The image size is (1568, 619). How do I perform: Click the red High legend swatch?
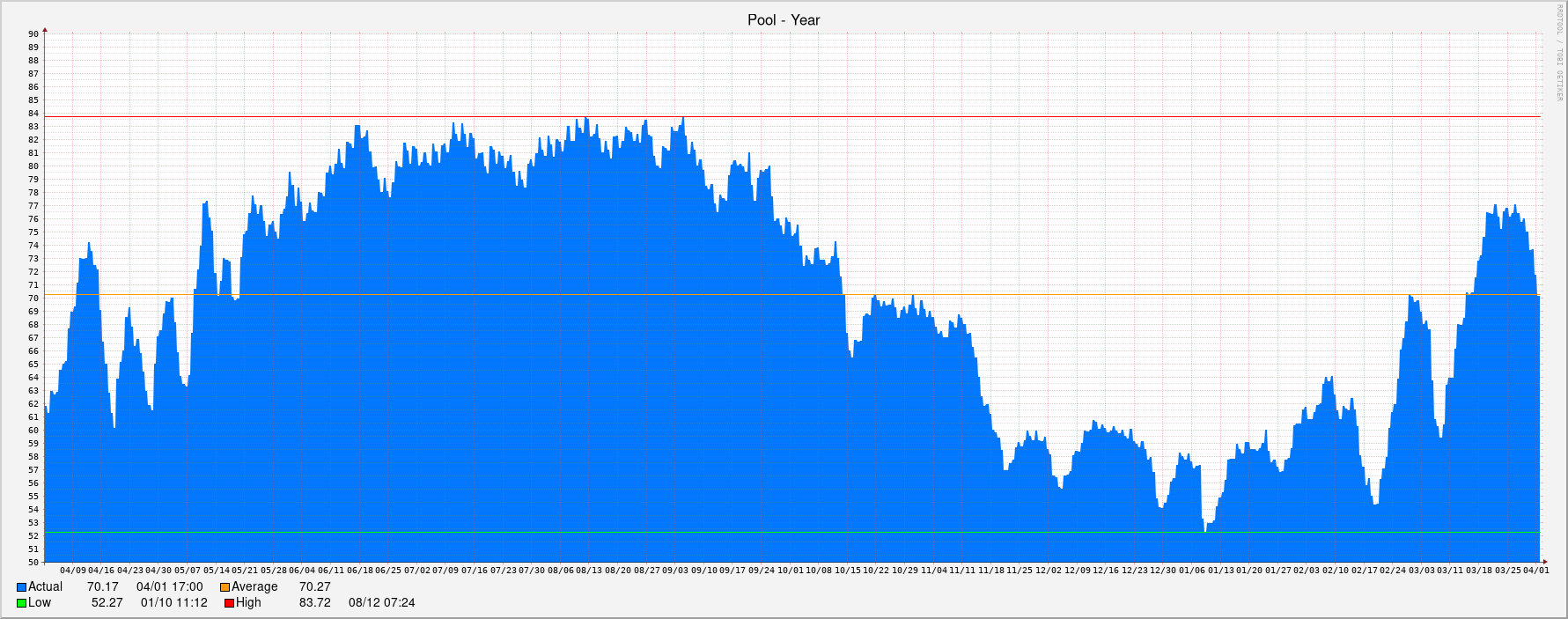(229, 603)
